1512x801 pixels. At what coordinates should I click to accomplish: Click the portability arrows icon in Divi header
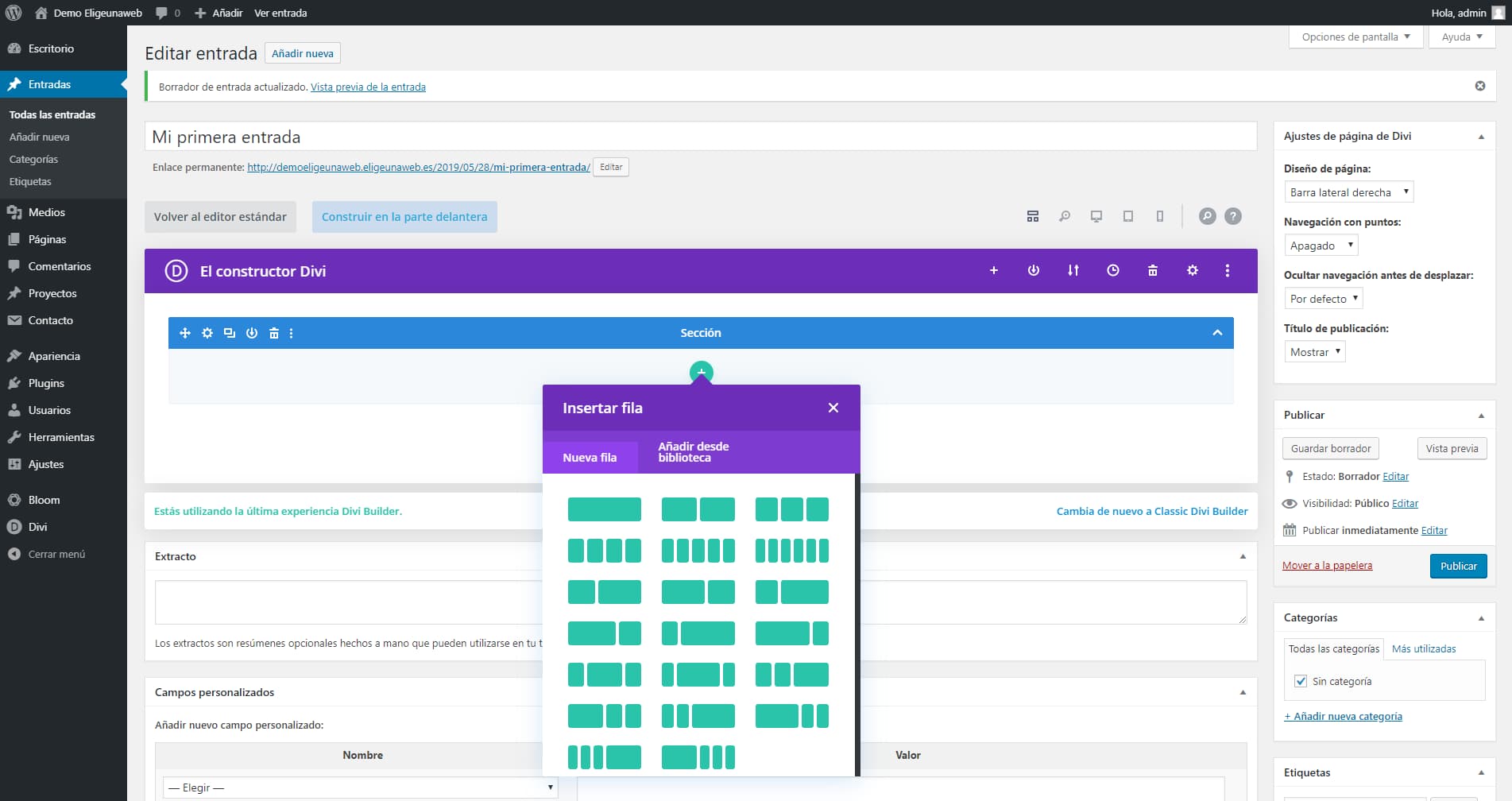pos(1073,271)
